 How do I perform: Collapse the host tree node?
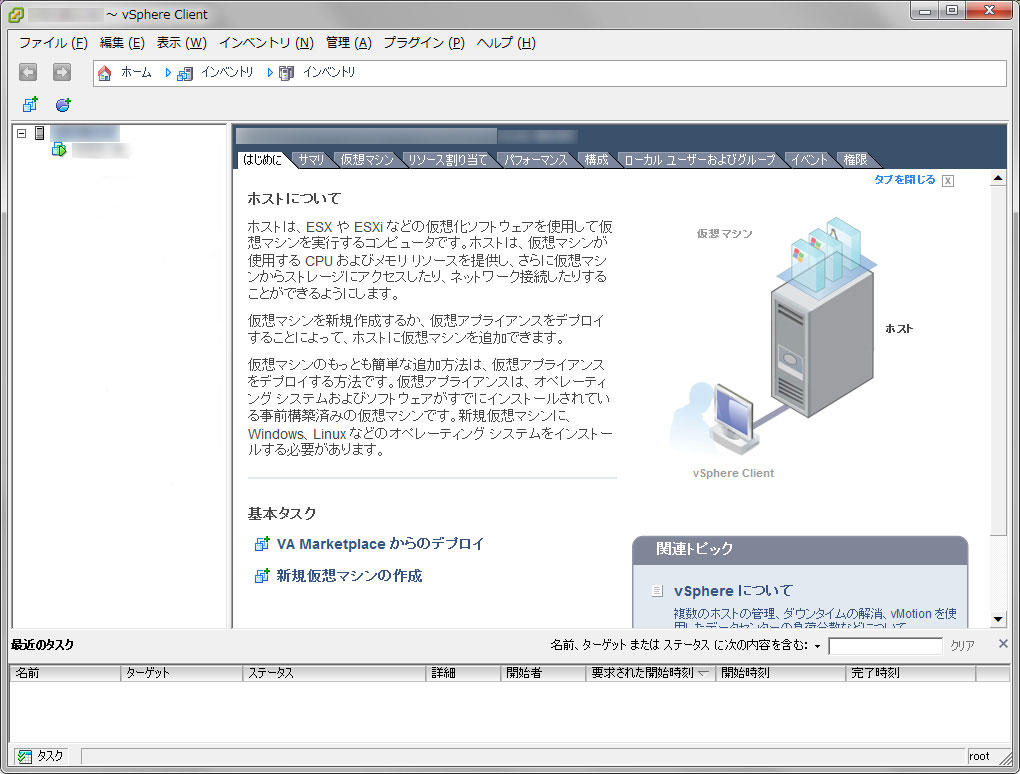coord(21,133)
